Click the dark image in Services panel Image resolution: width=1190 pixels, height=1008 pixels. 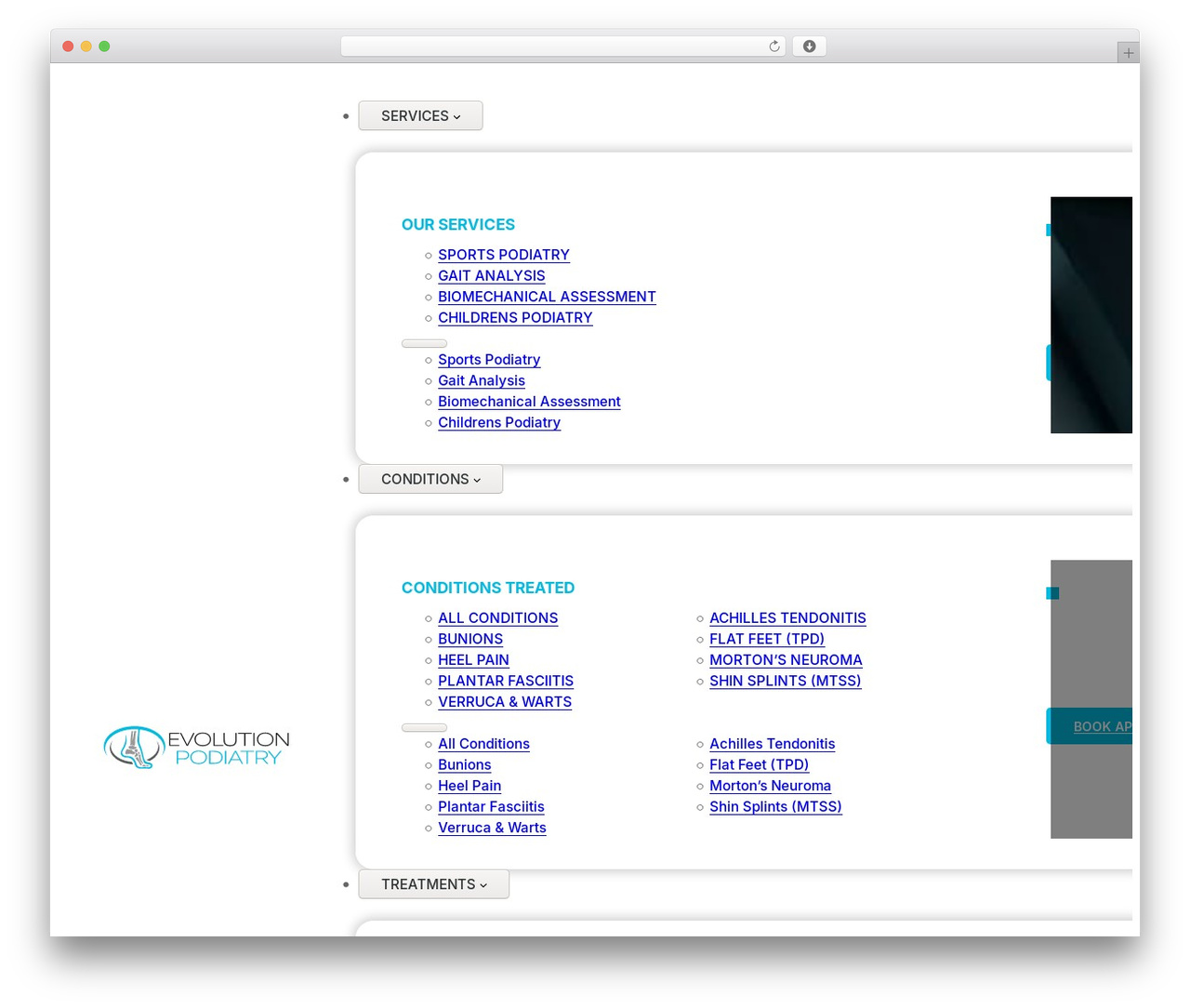point(1091,315)
